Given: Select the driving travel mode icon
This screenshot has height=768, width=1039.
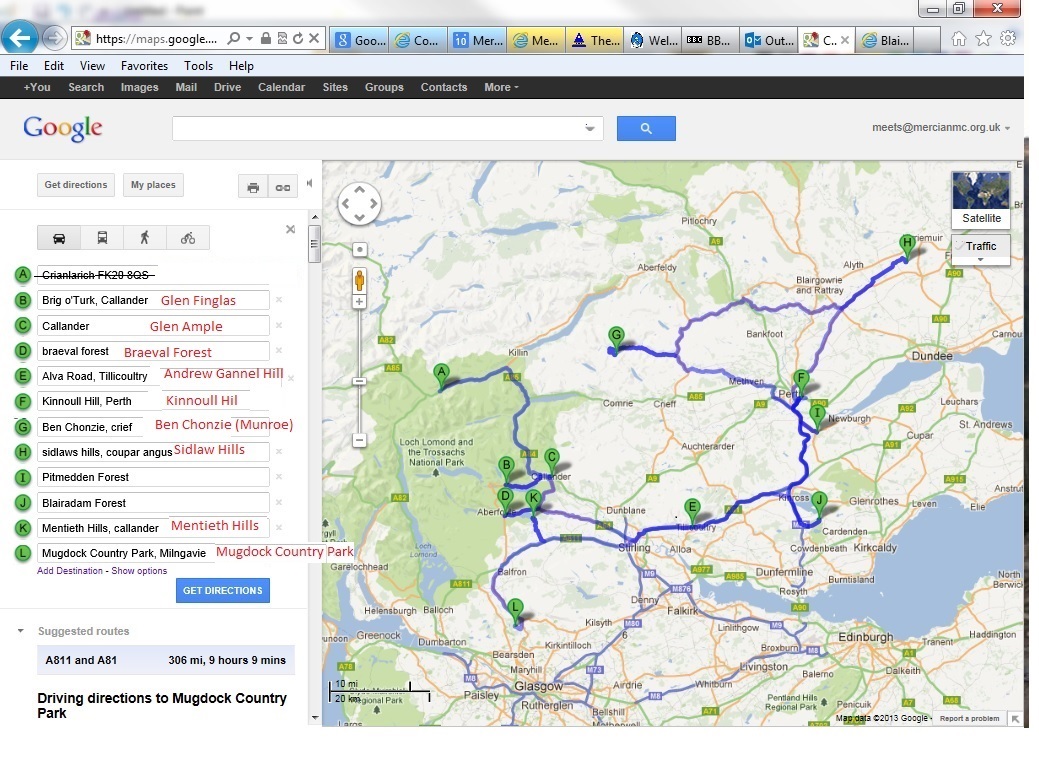Looking at the screenshot, I should (58, 237).
